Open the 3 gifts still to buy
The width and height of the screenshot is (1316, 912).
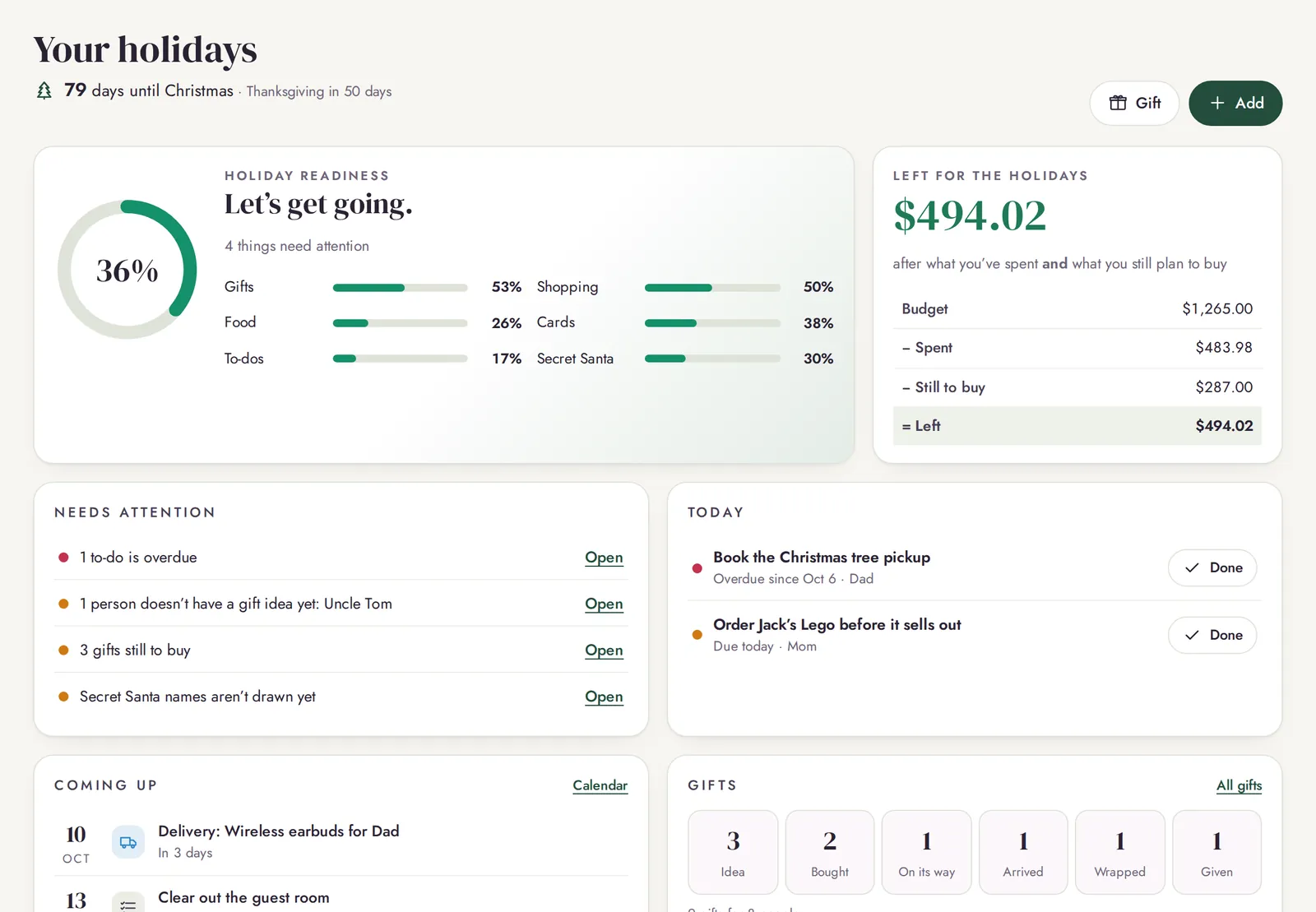click(604, 650)
